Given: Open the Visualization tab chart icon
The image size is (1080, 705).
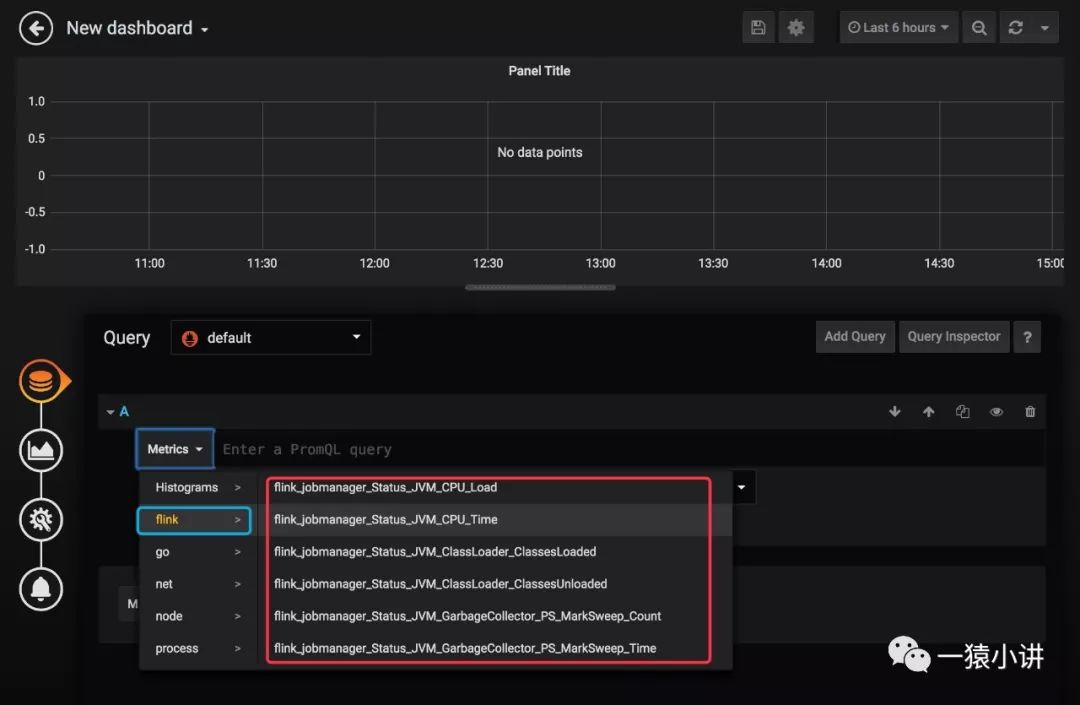Looking at the screenshot, I should tap(41, 450).
